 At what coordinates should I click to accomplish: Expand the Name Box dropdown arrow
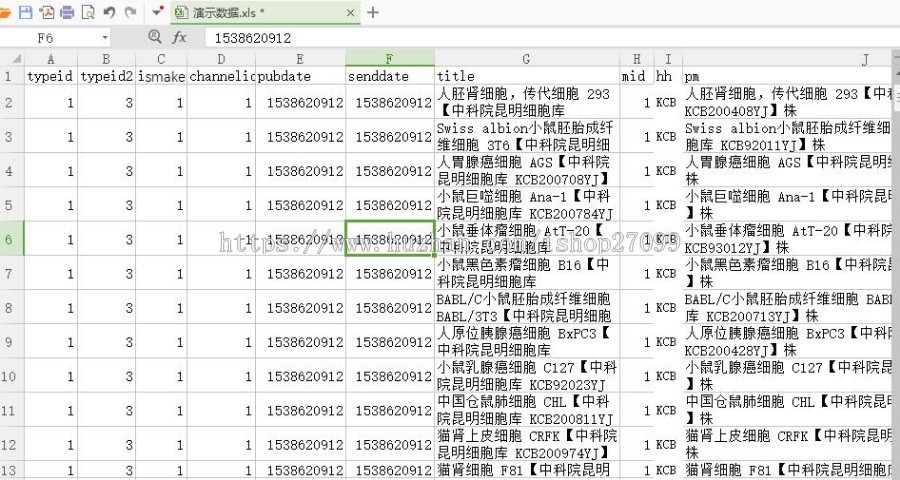click(105, 38)
